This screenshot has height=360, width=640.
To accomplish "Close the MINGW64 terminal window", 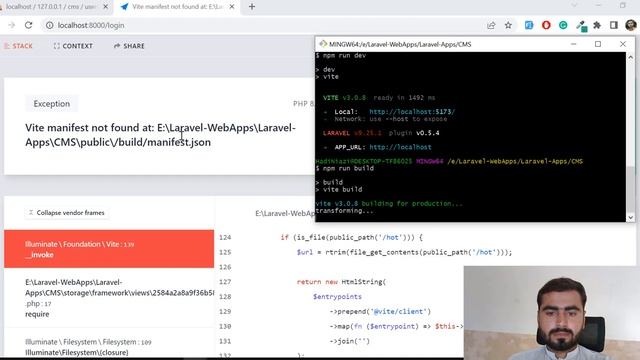I will (x=623, y=44).
